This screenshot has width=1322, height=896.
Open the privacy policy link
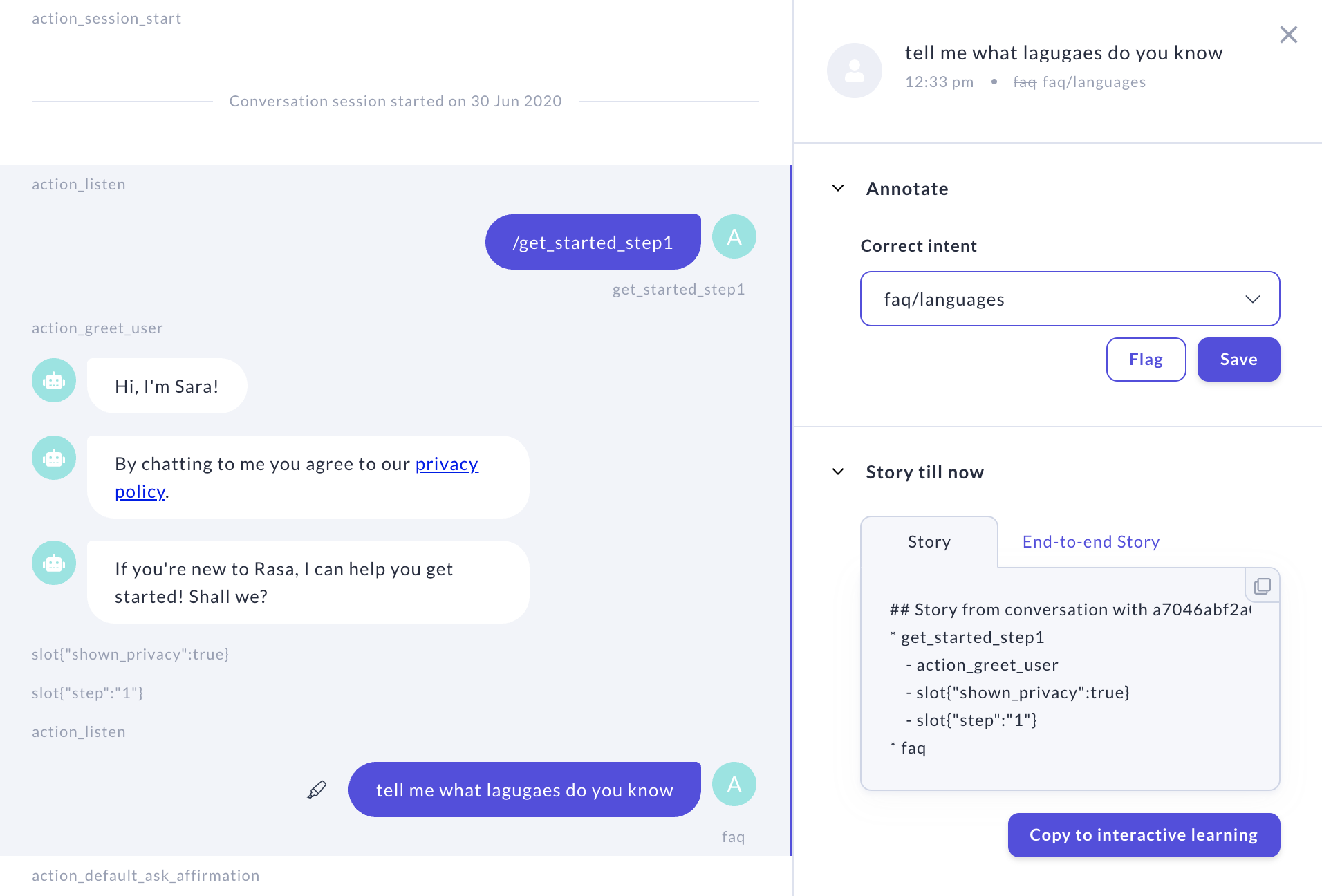(x=446, y=464)
